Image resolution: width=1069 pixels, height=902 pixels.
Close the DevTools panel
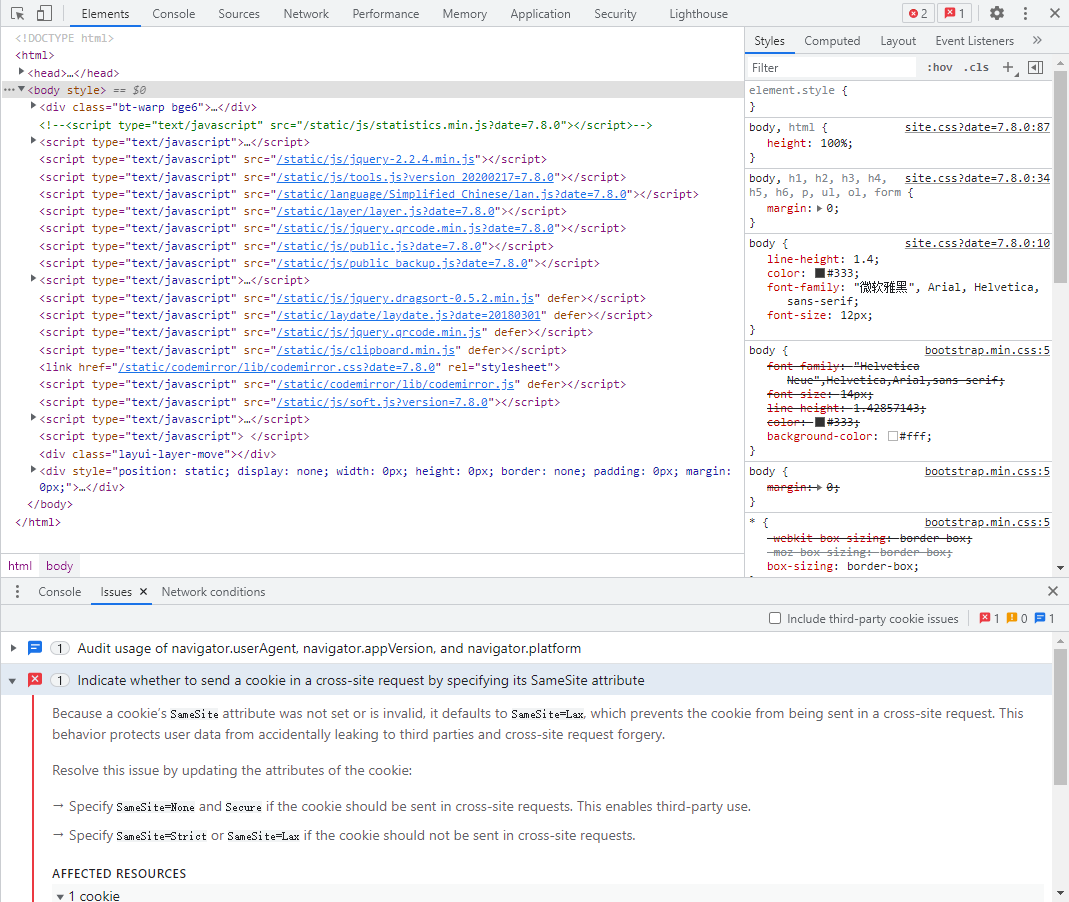tap(1054, 14)
